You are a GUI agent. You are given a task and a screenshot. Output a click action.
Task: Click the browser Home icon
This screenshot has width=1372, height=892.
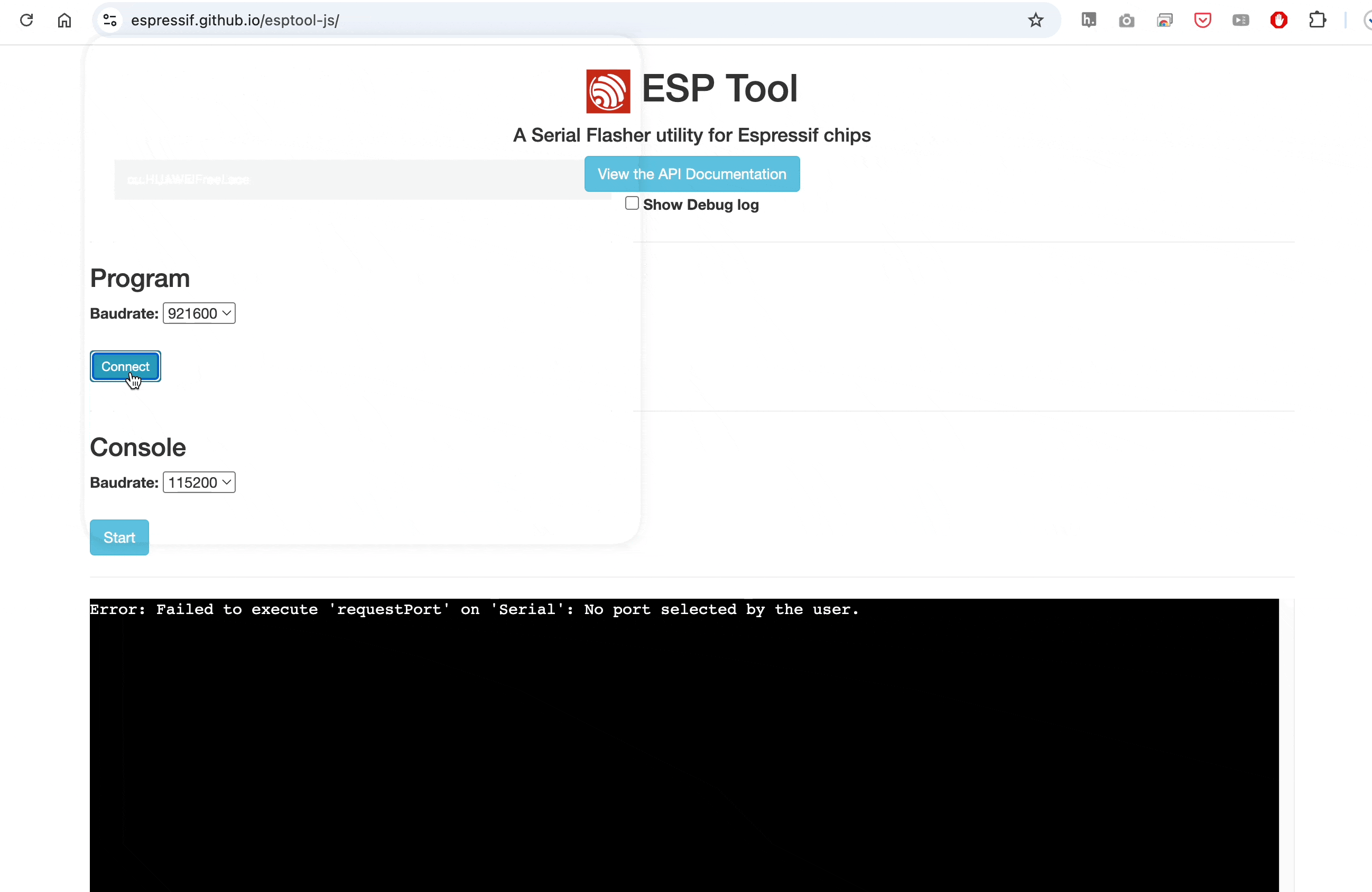64,20
